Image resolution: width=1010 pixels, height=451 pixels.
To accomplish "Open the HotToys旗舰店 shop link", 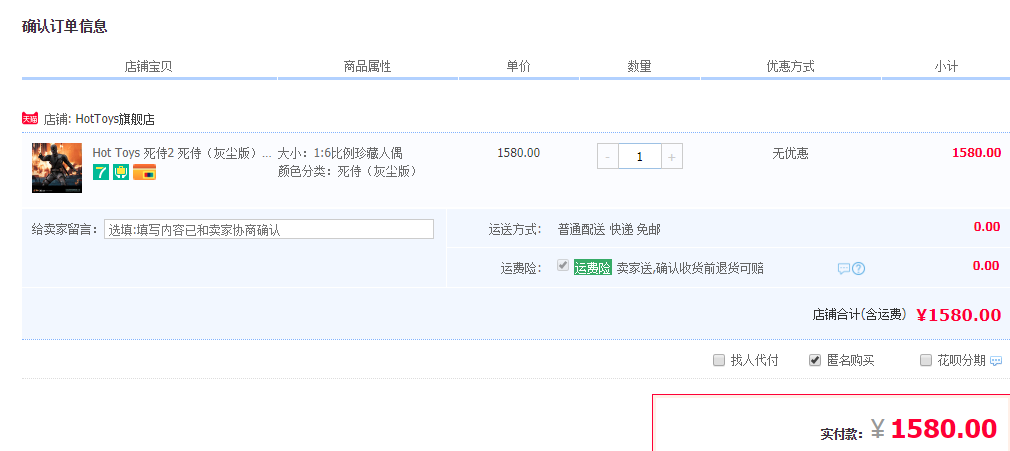I will 115,119.
